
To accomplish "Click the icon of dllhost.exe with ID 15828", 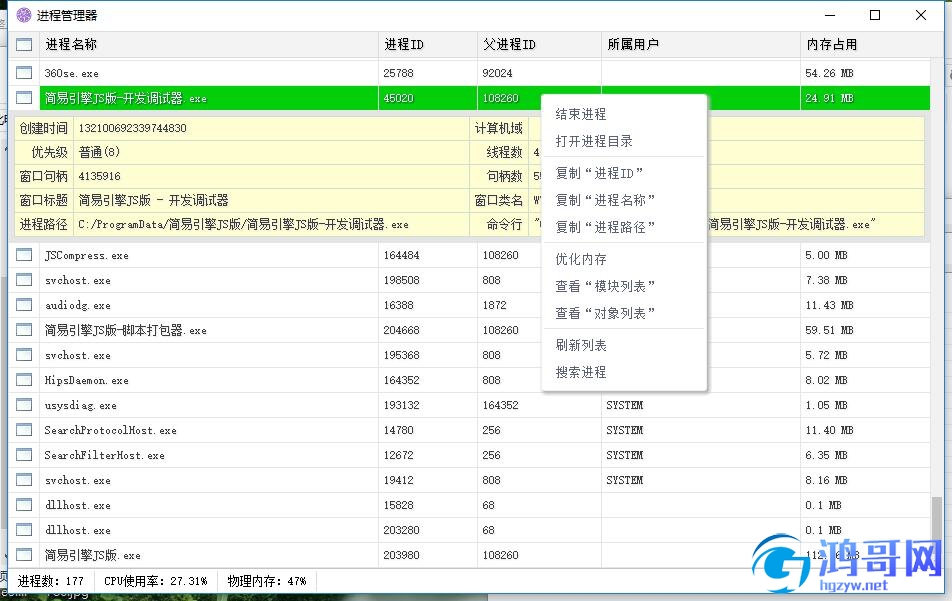I will point(24,504).
